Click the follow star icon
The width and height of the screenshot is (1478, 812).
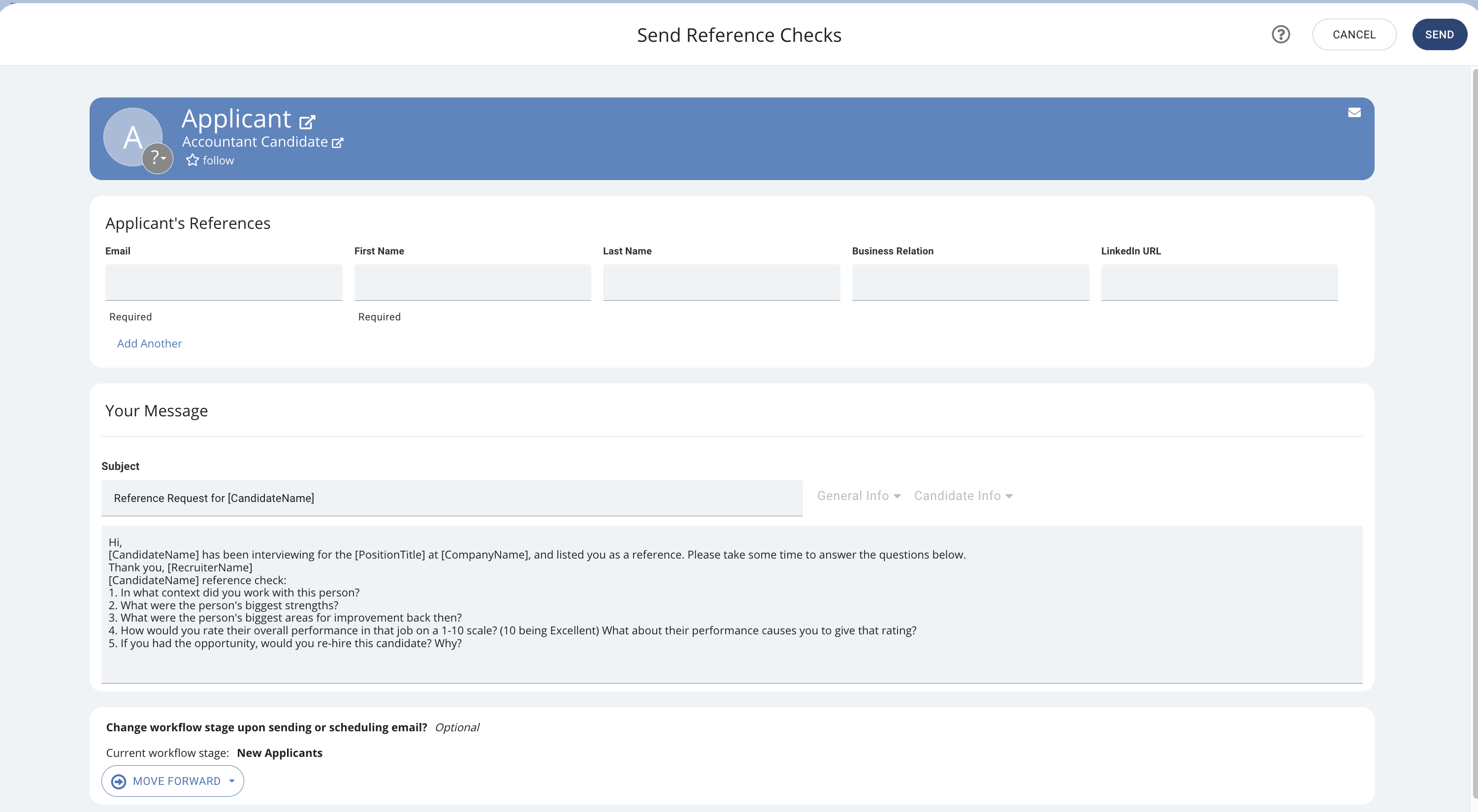(x=192, y=160)
